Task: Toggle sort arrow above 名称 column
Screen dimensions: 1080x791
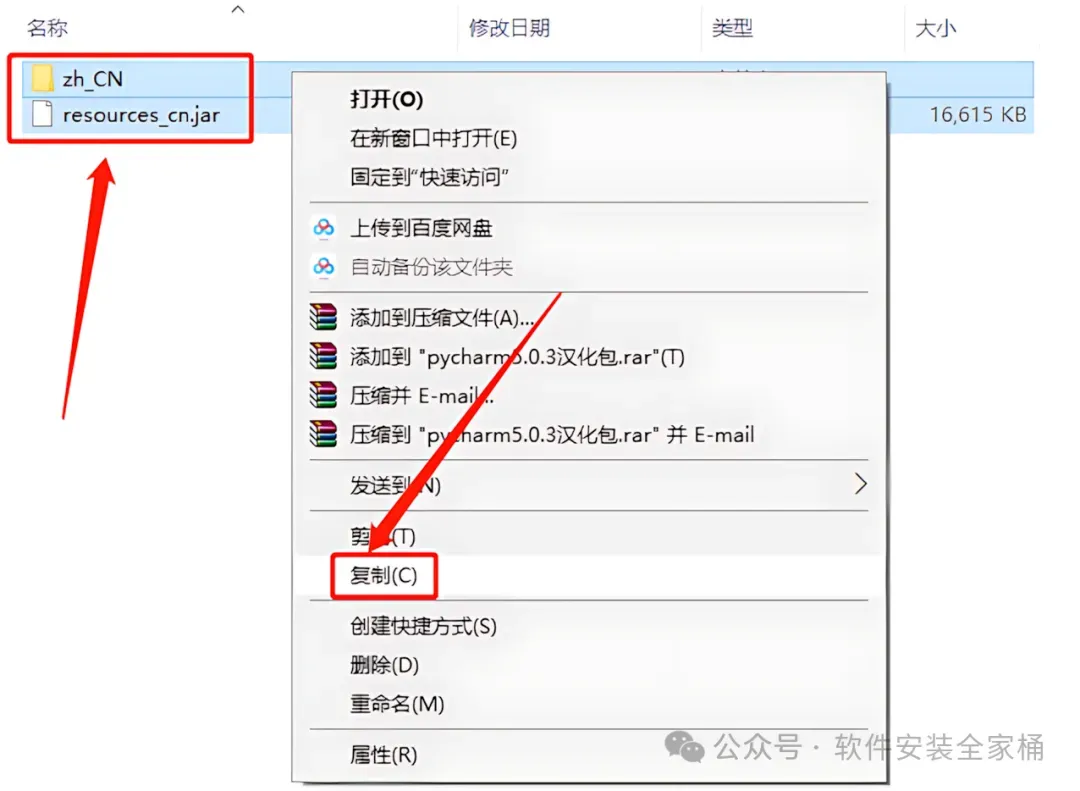Action: click(238, 9)
